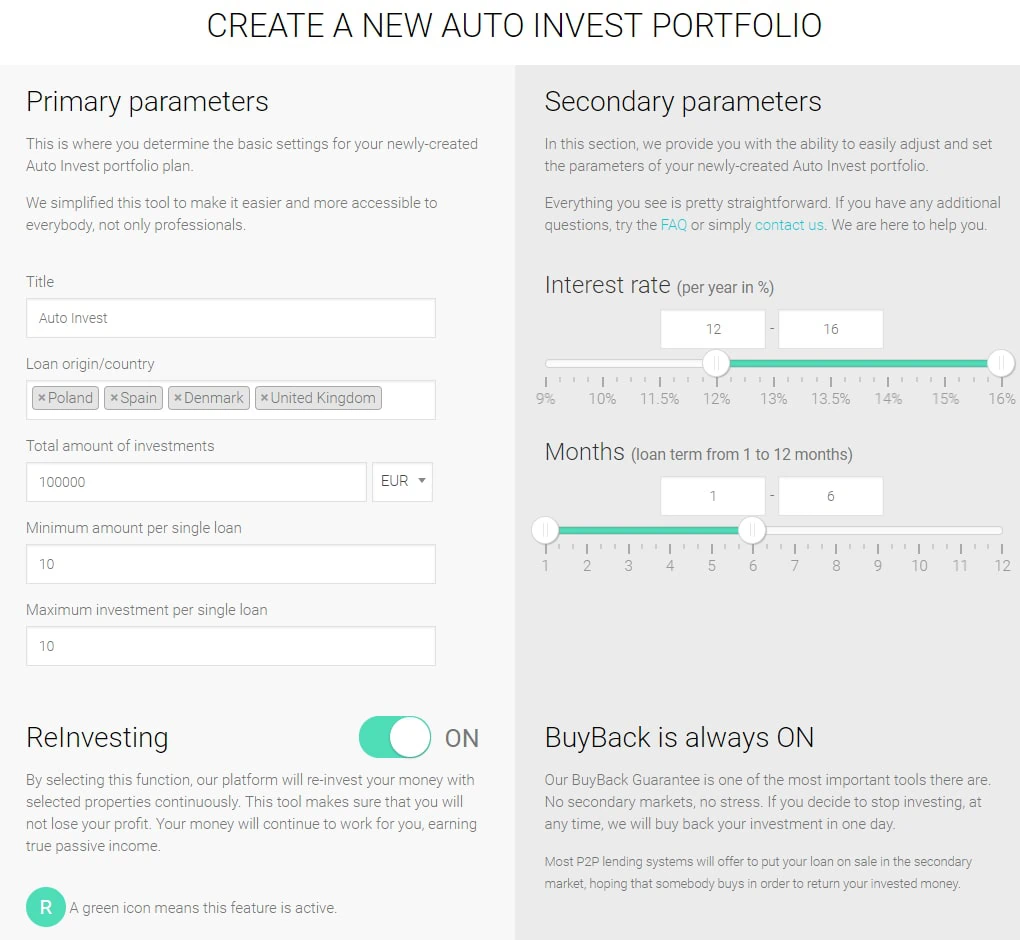Click the Maximum investment per single loan field
The height and width of the screenshot is (940, 1020).
[231, 646]
